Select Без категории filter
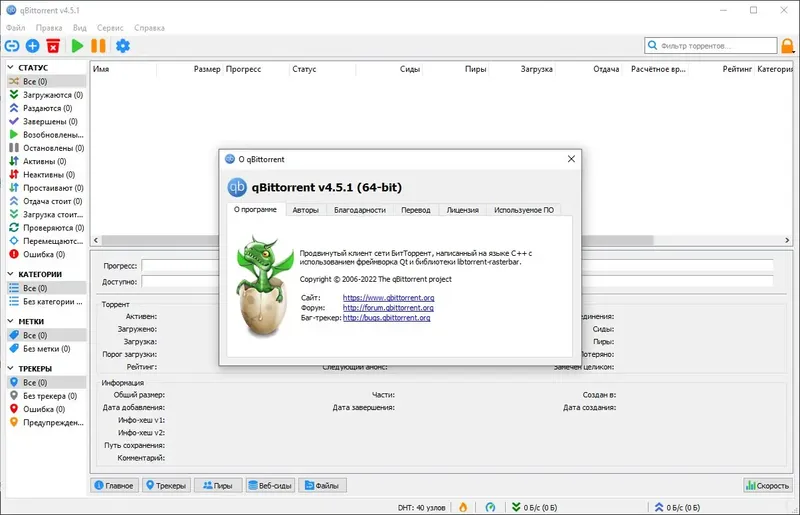The height and width of the screenshot is (515, 800). [46, 302]
